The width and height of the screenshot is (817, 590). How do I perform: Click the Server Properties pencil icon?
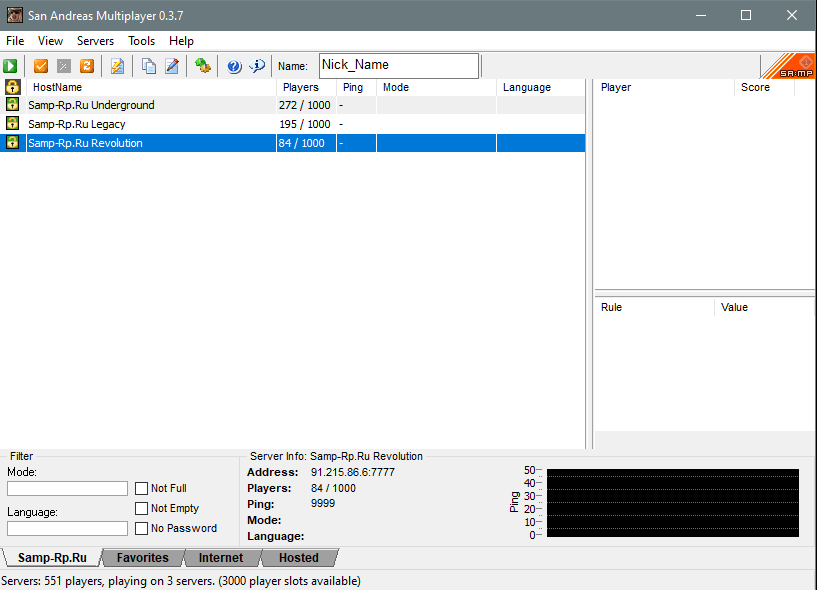pos(172,66)
